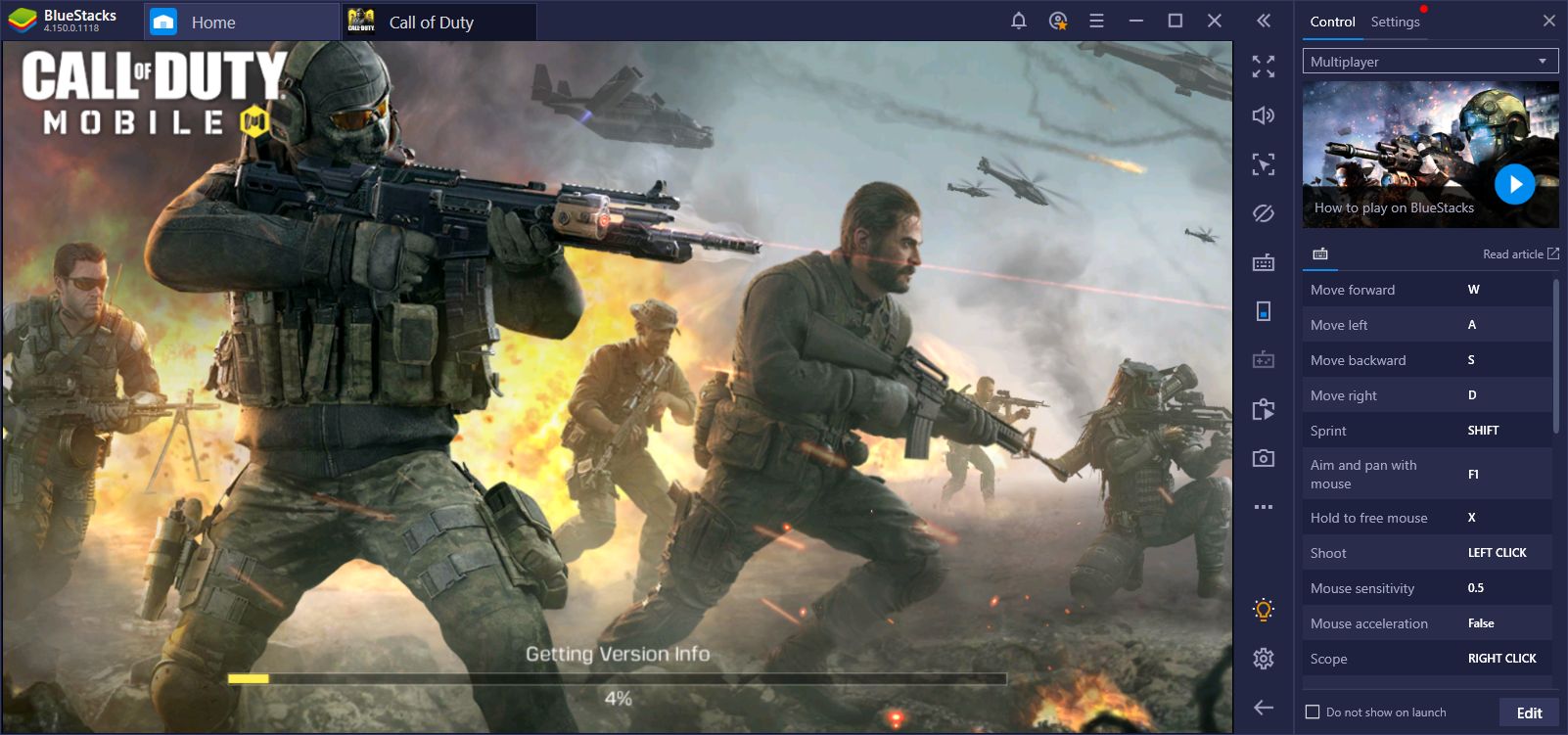Click the external link icon beside Read article

[1553, 253]
